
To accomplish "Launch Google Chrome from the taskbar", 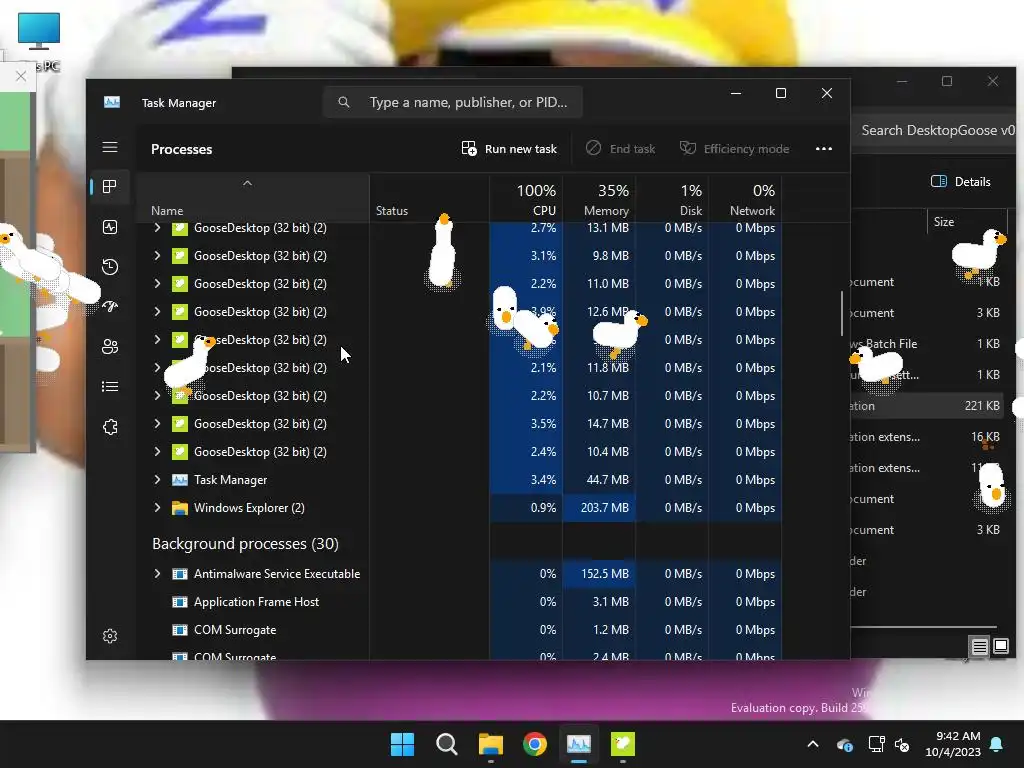I will (x=535, y=744).
